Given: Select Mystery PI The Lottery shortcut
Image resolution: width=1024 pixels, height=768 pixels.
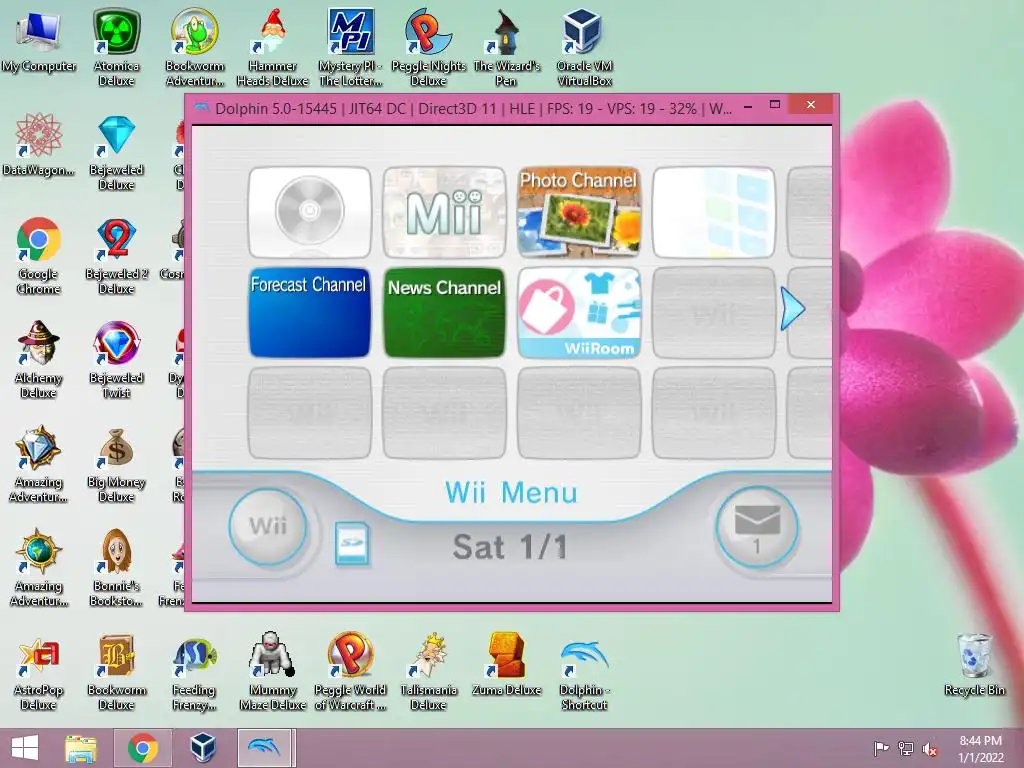Looking at the screenshot, I should (x=351, y=48).
